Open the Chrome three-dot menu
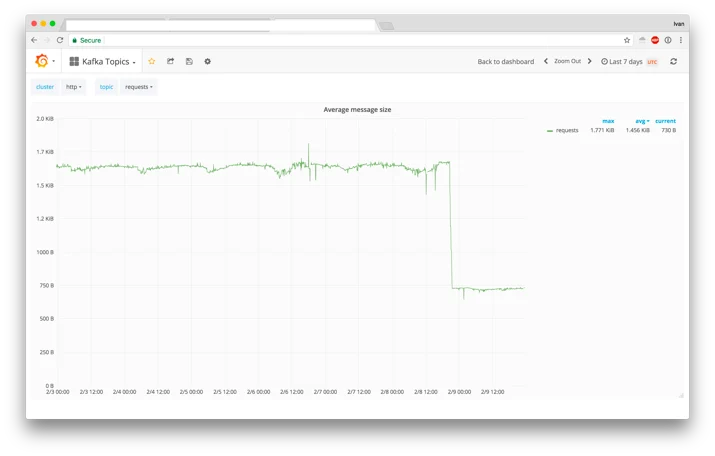 coord(681,40)
